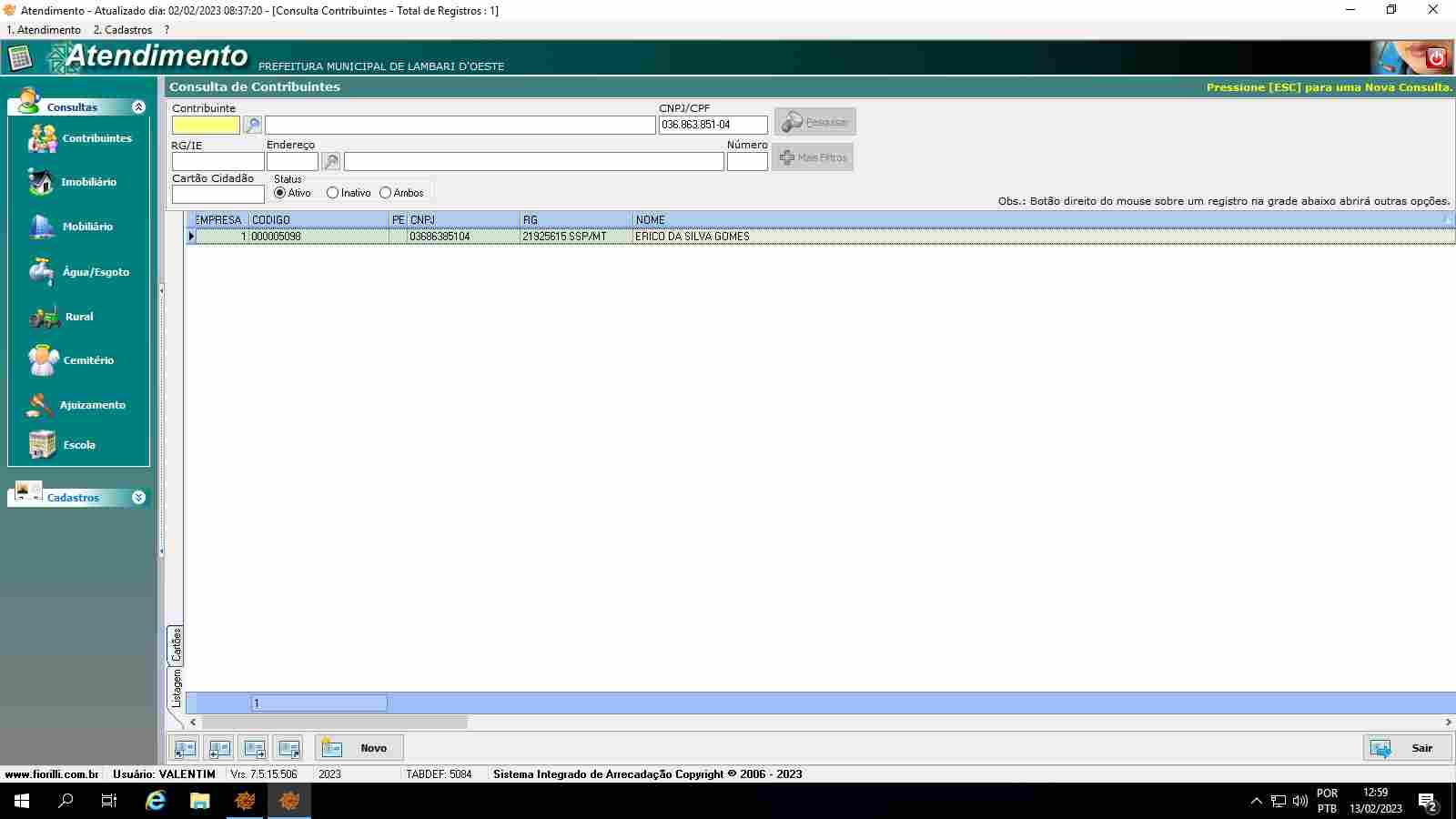Screen dimensions: 1456x819
Task: Choose the Ambos status option
Action: [386, 193]
